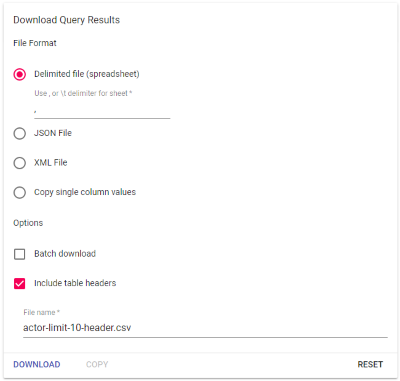Click the 'Options' section heading
Screen dimensions: 400x381
(x=28, y=223)
